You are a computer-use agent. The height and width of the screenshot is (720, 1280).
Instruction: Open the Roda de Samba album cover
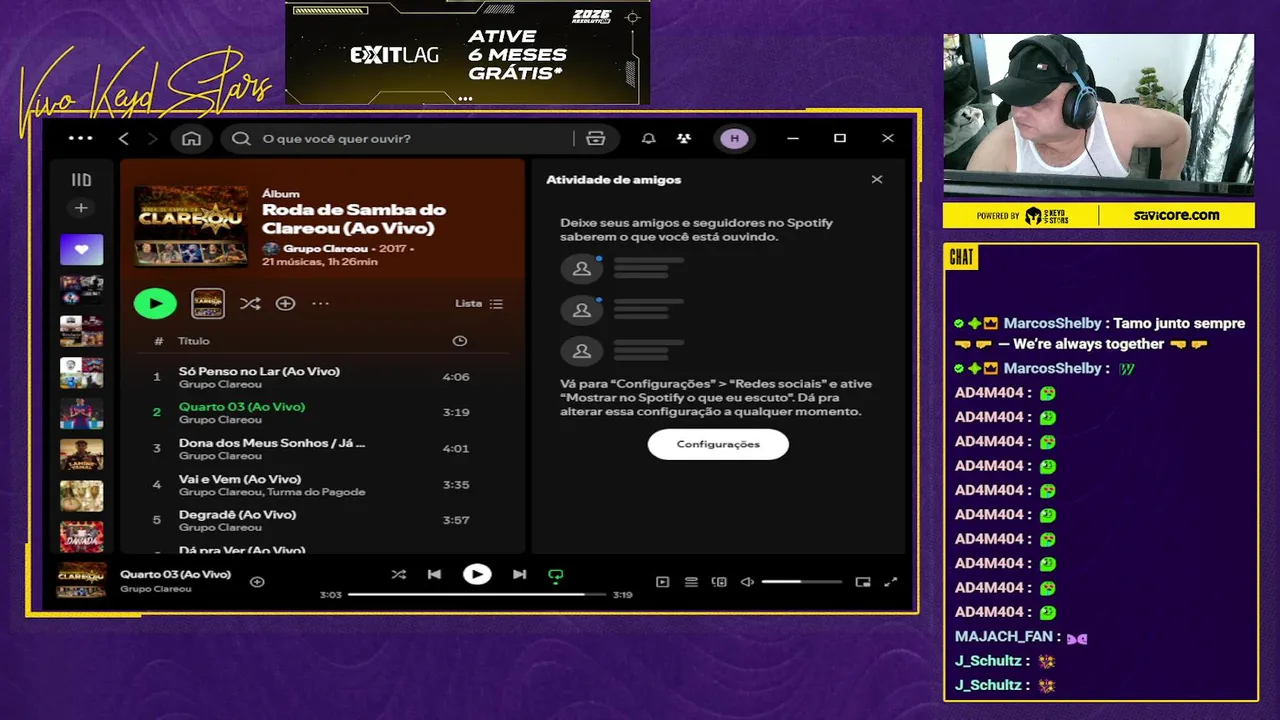pos(191,226)
